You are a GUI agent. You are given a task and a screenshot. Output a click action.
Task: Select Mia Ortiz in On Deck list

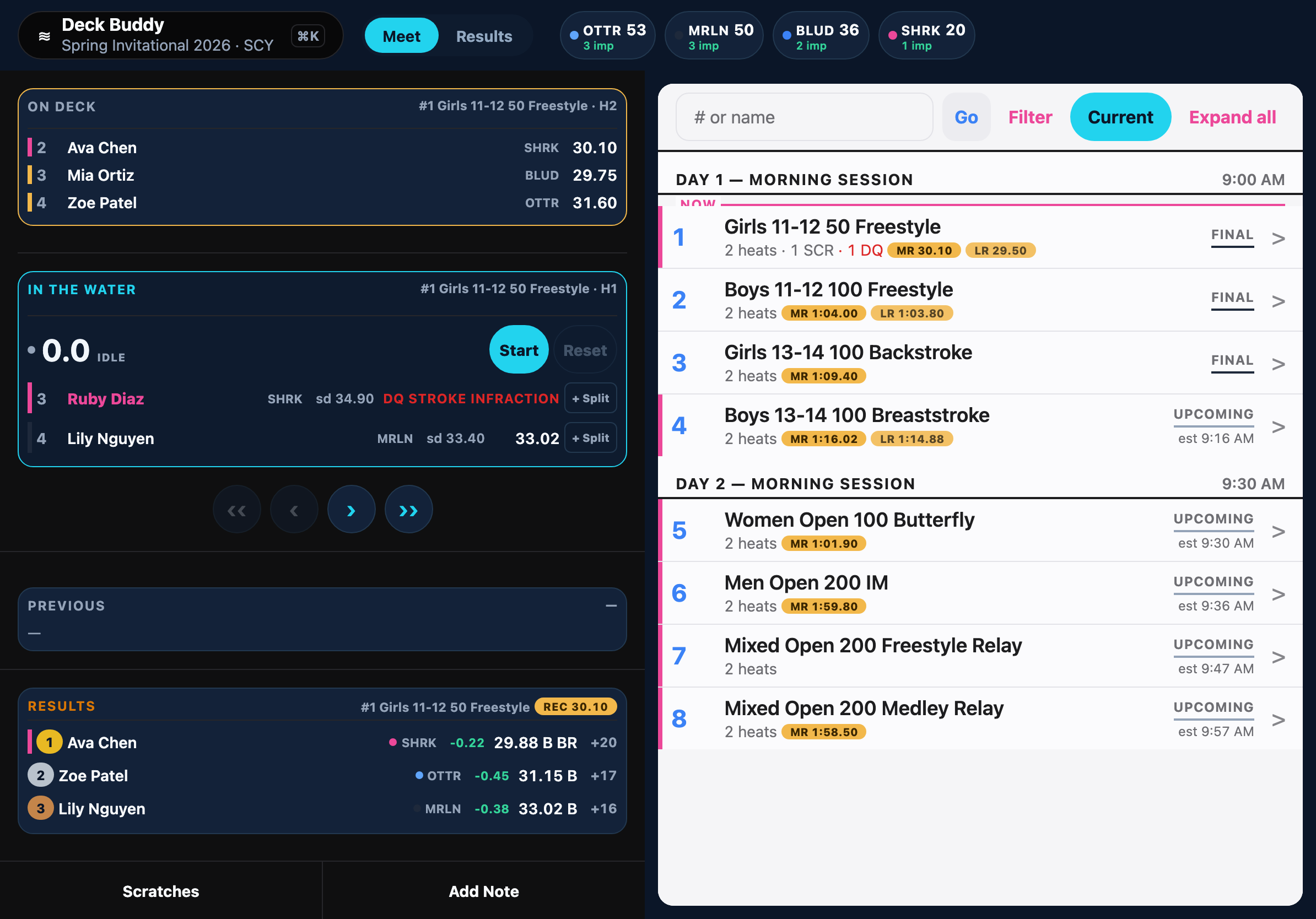tap(322, 175)
